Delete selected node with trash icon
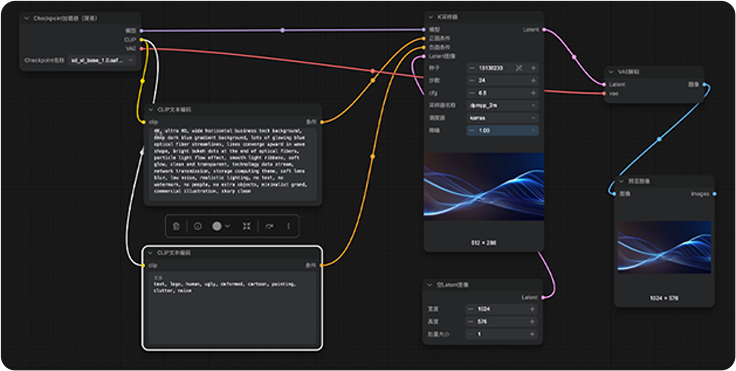The height and width of the screenshot is (371, 736). tap(176, 226)
